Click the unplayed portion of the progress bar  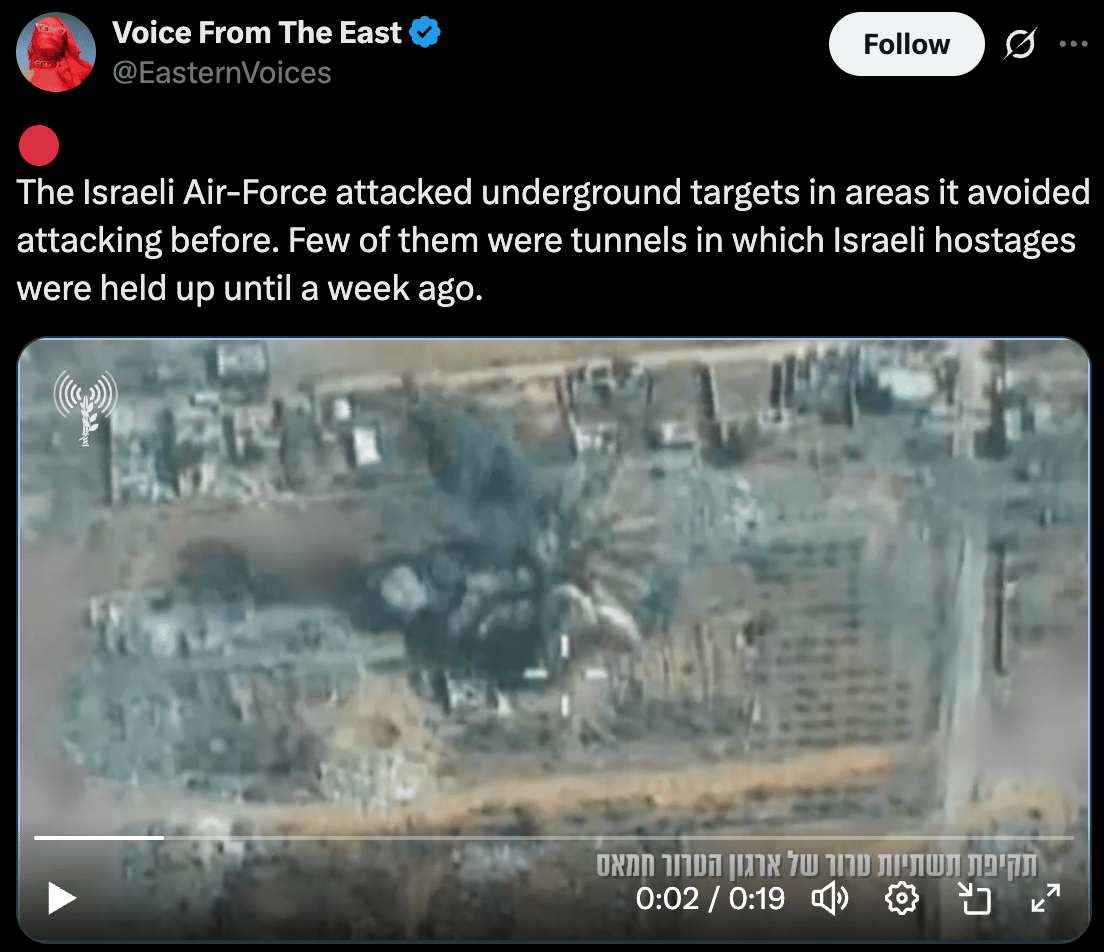point(619,838)
